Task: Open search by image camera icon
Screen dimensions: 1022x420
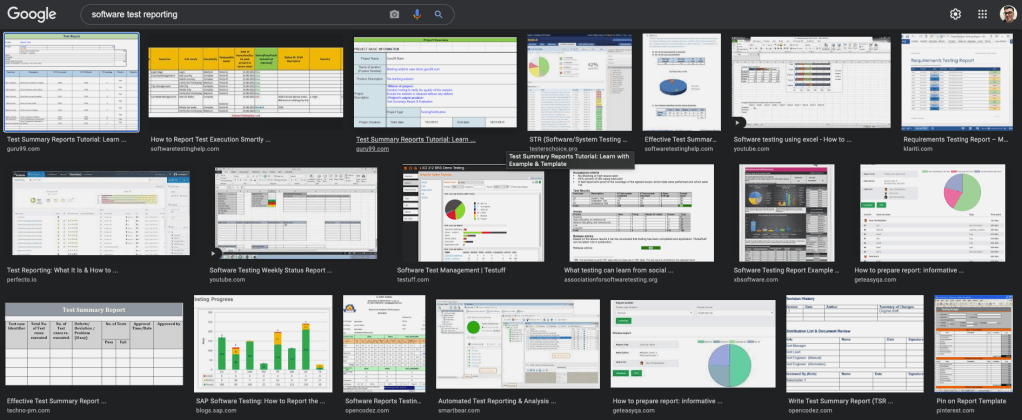Action: pos(394,15)
